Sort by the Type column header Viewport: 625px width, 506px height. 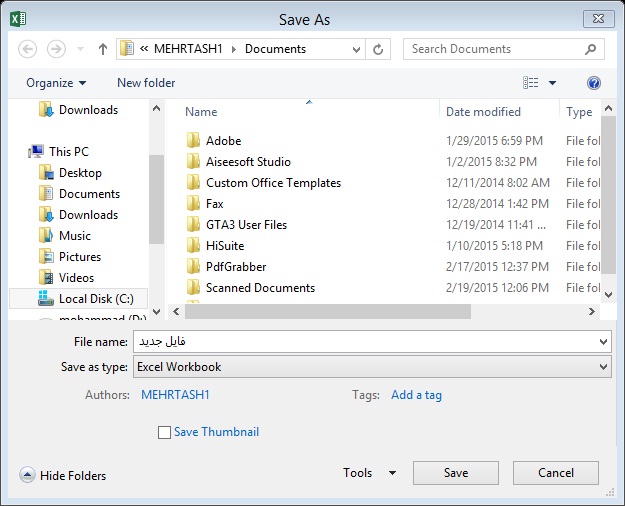tap(579, 112)
